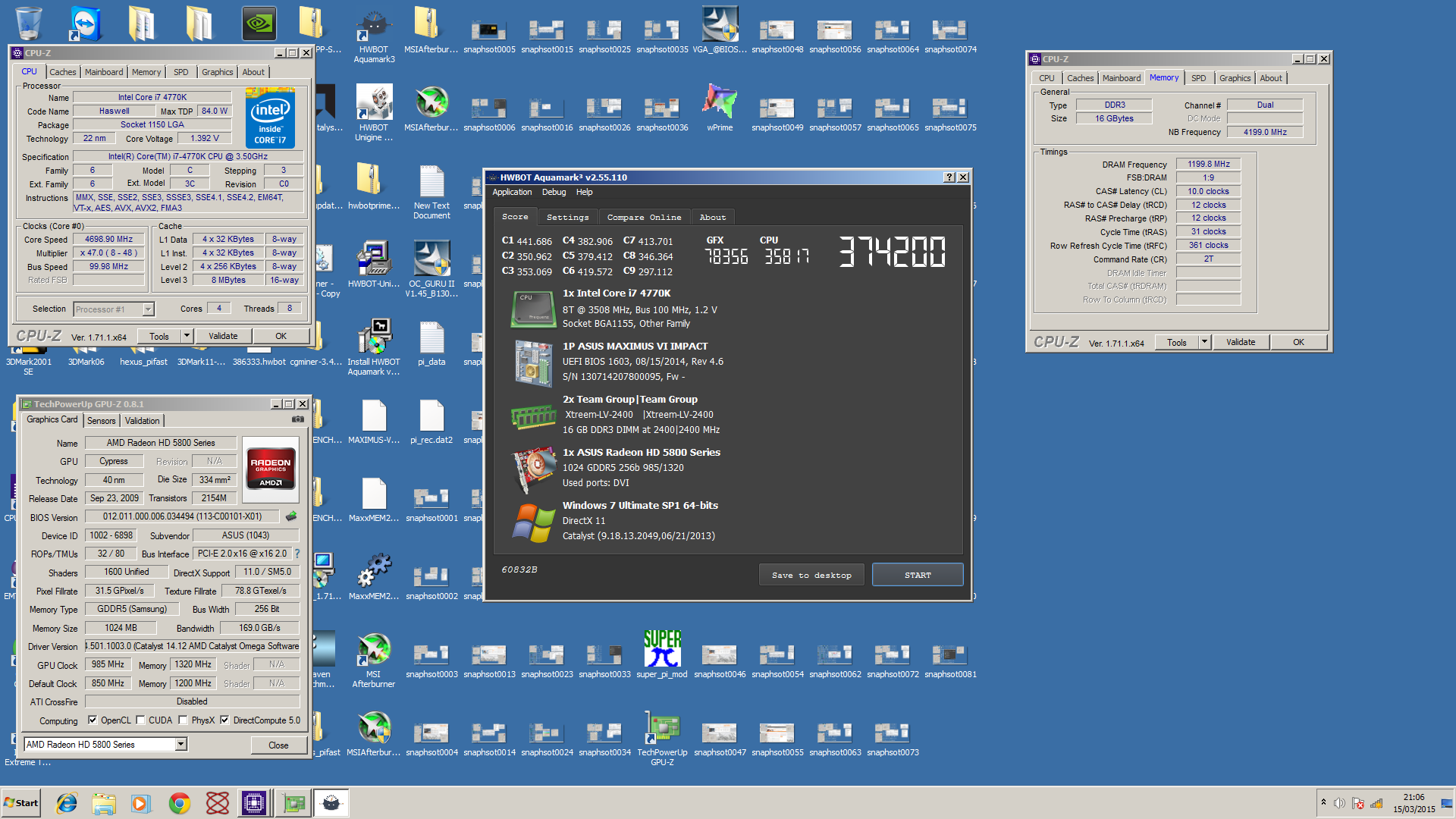Viewport: 1456px width, 819px height.
Task: Open SPD tab in right CPU-Z window
Action: click(1198, 78)
